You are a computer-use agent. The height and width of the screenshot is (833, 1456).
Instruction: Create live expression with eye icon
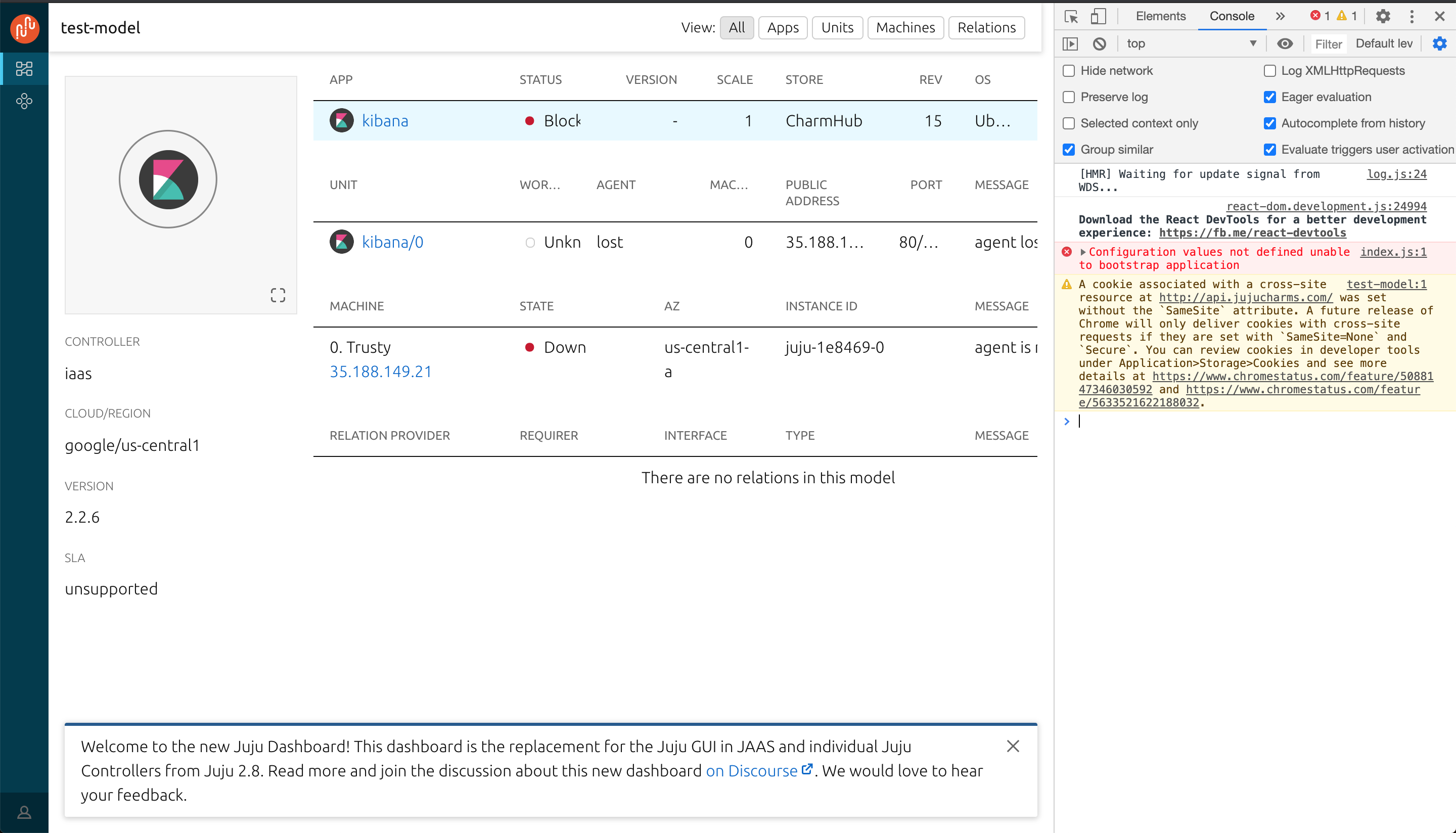point(1285,43)
